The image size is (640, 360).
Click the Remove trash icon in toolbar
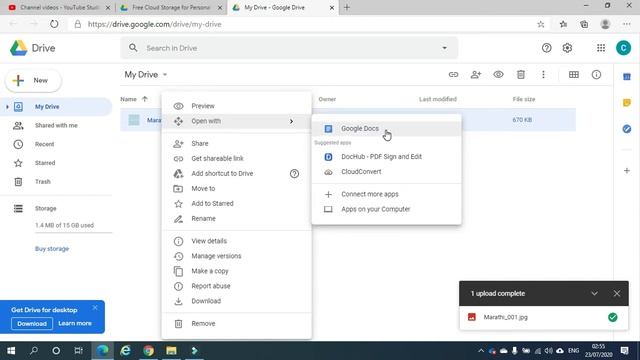click(x=520, y=75)
